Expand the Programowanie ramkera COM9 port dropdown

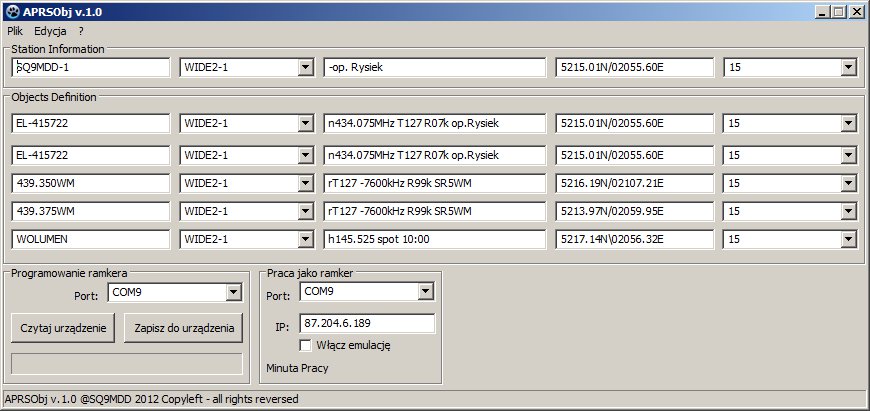[234, 292]
